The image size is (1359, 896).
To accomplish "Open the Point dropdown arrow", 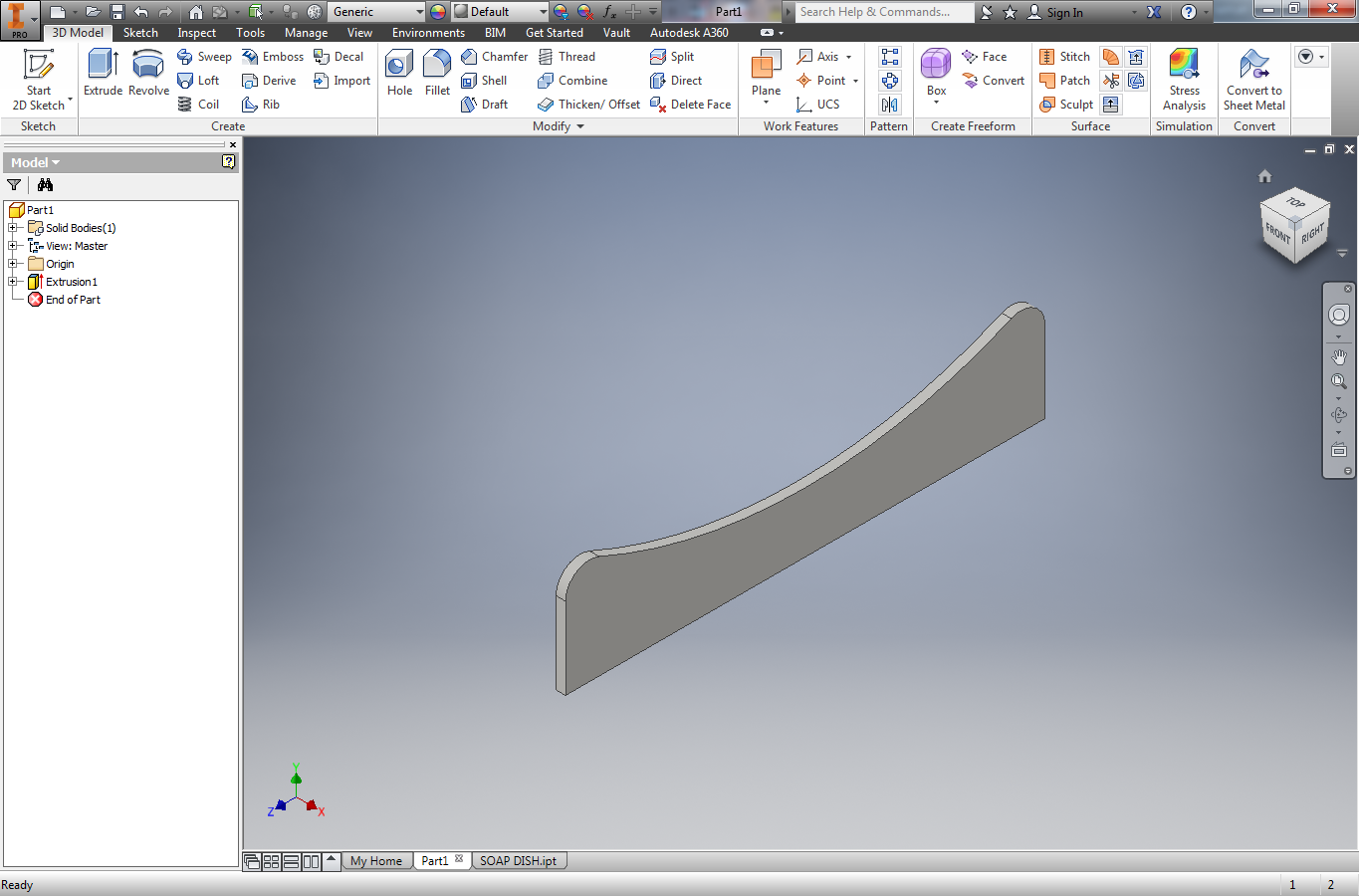I will 855,81.
